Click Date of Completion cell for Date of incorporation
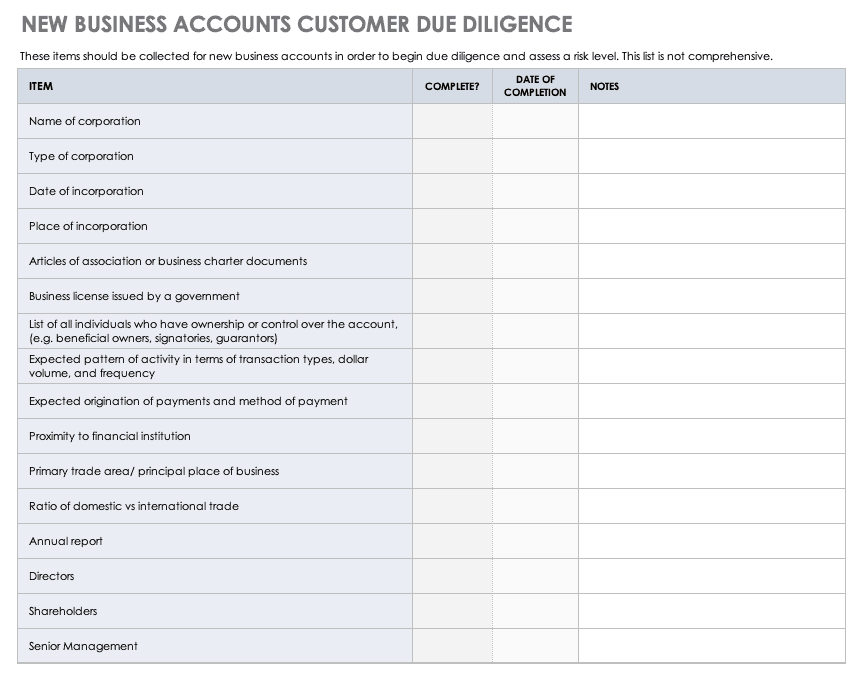 535,191
